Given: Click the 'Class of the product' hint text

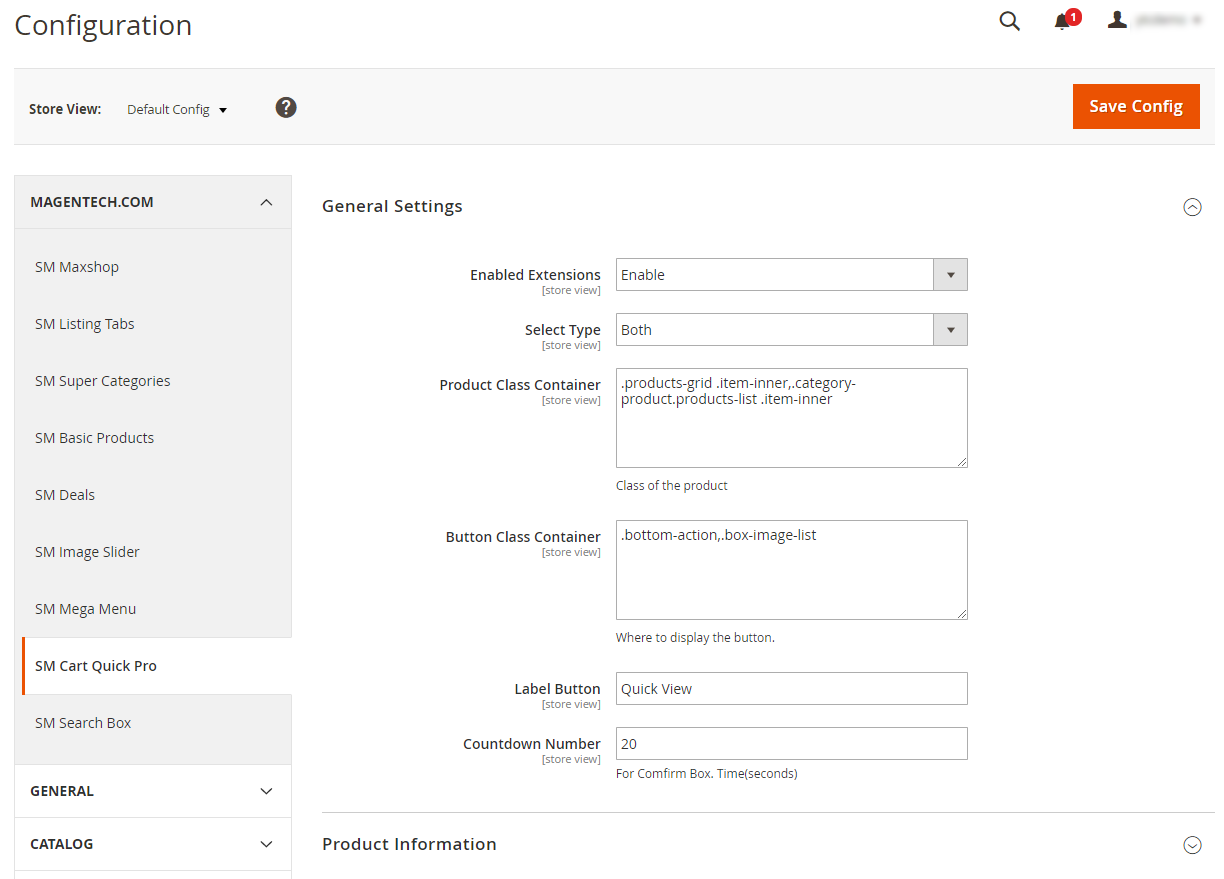Looking at the screenshot, I should pyautogui.click(x=672, y=486).
